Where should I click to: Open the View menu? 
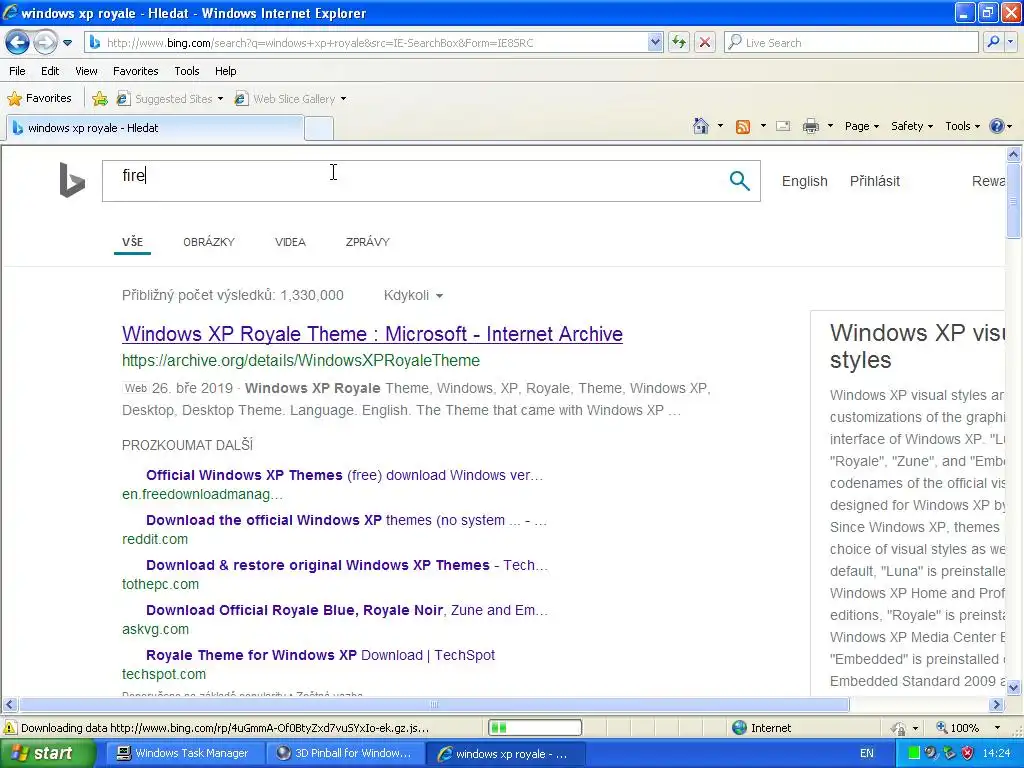coord(86,71)
